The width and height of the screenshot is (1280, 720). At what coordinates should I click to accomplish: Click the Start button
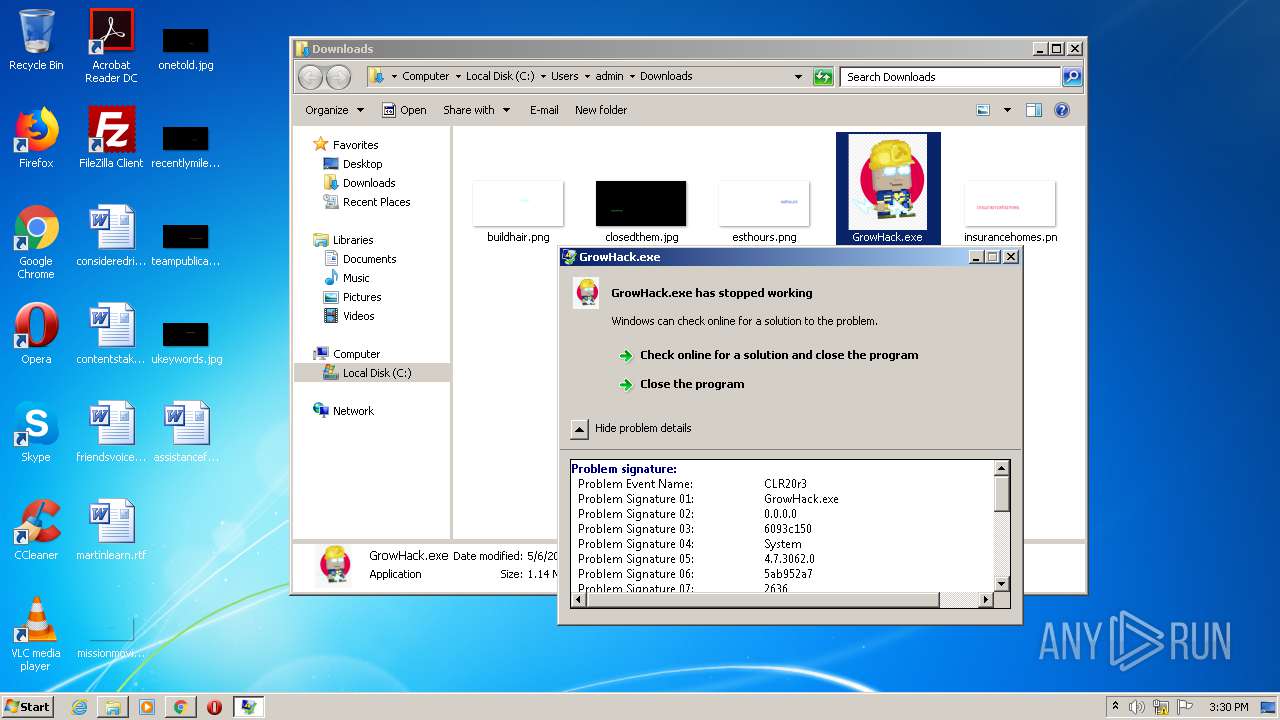(27, 707)
